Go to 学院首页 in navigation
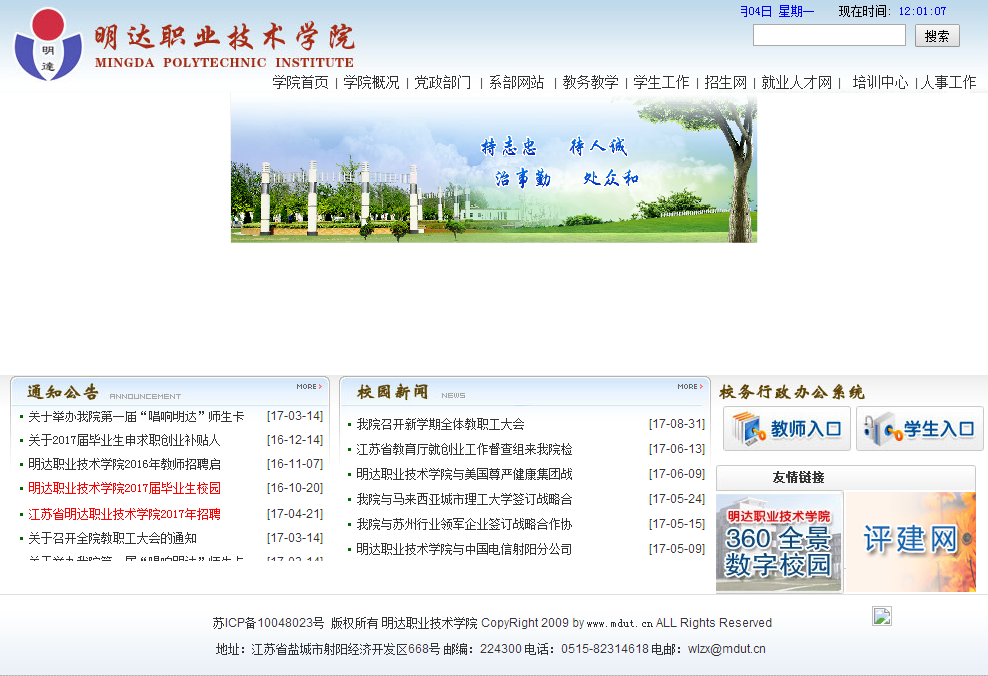This screenshot has width=988, height=676. pos(300,82)
